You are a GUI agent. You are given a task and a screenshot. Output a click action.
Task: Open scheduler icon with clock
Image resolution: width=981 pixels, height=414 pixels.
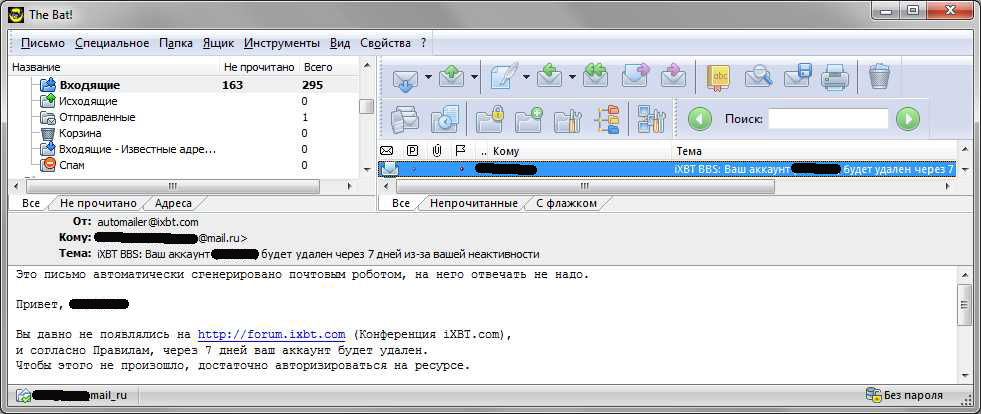click(x=444, y=119)
